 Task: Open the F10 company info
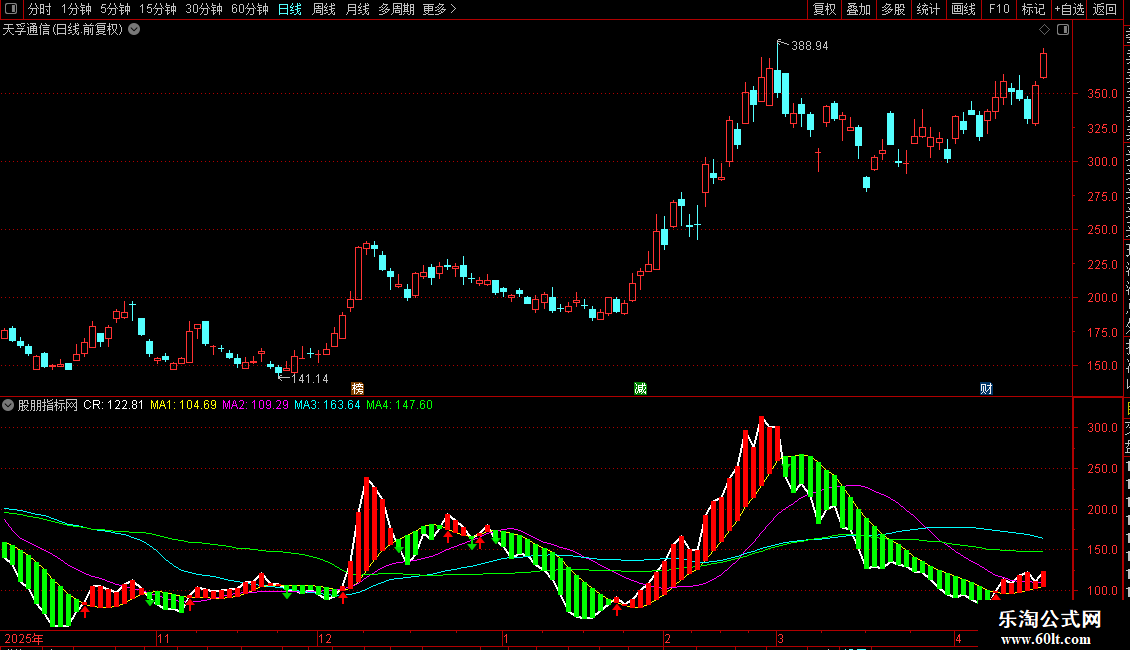[999, 9]
